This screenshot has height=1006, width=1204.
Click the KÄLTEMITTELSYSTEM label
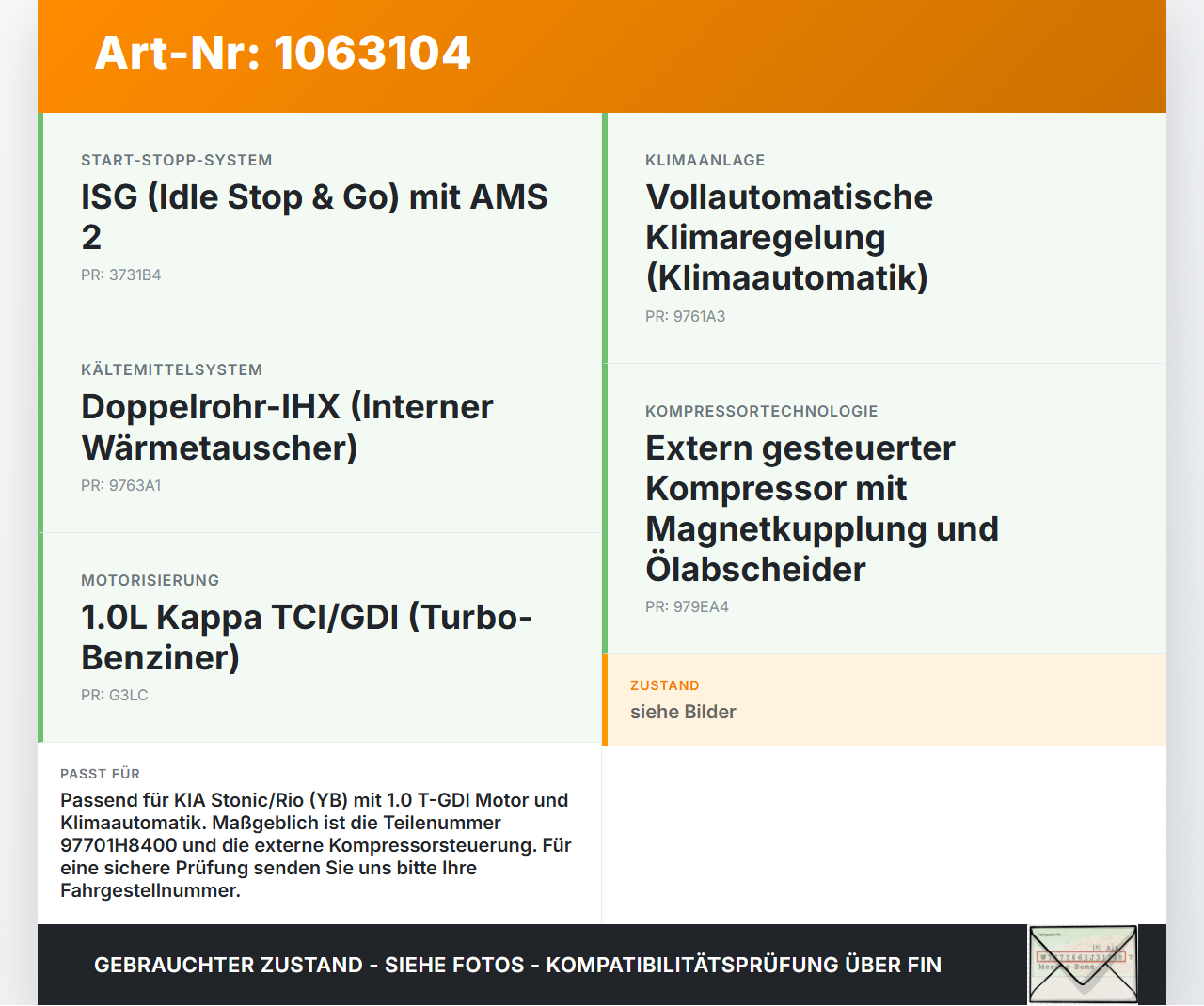[x=172, y=369]
